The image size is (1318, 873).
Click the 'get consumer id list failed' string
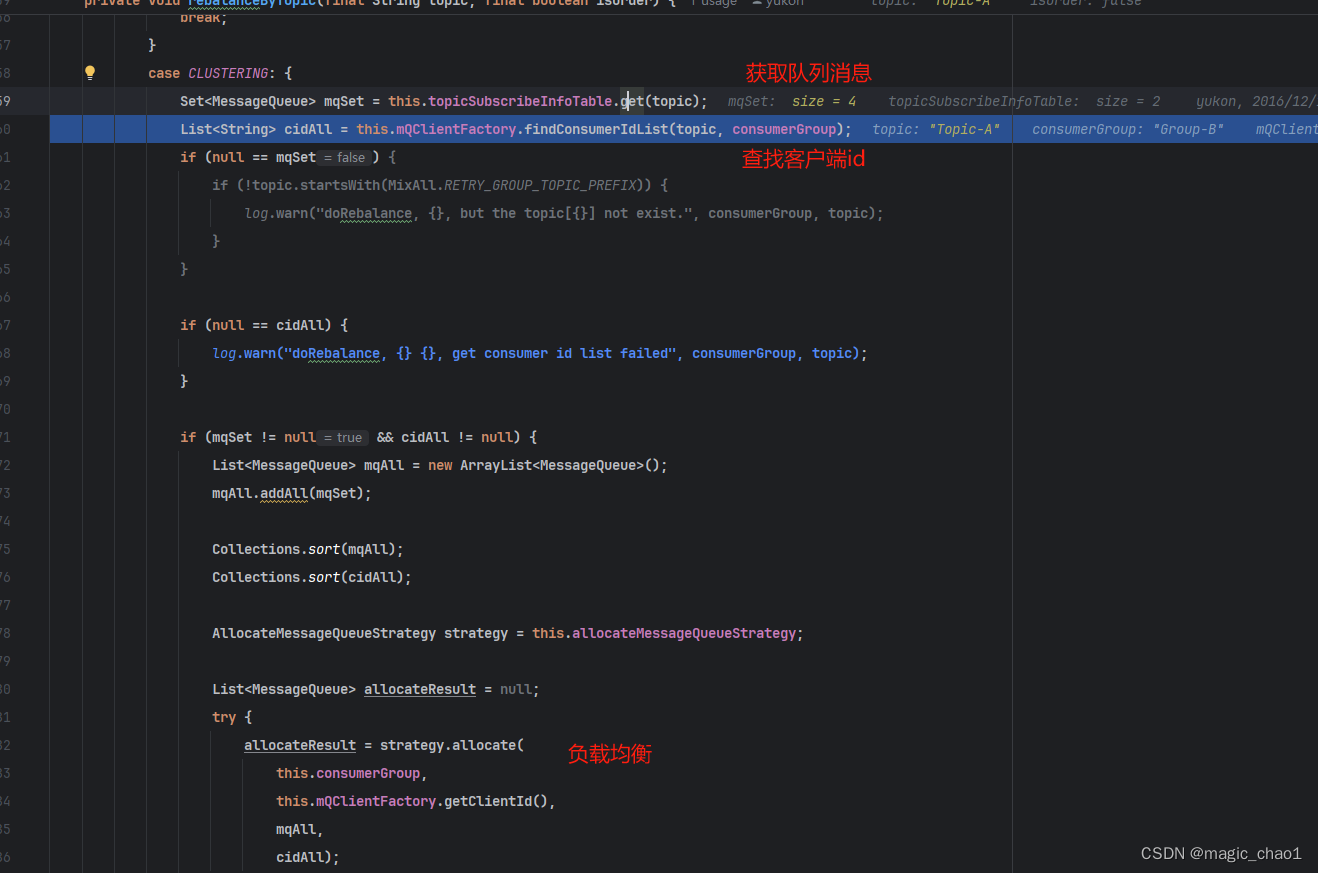pyautogui.click(x=565, y=353)
